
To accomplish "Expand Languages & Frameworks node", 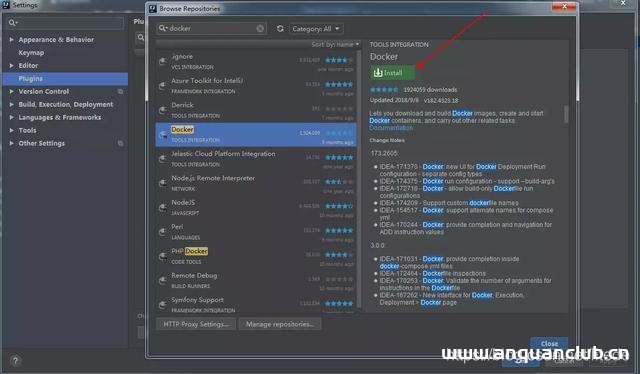I will (x=11, y=117).
